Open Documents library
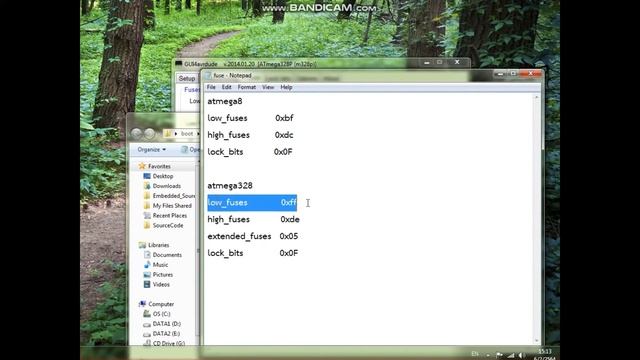The width and height of the screenshot is (640, 360). pos(167,255)
